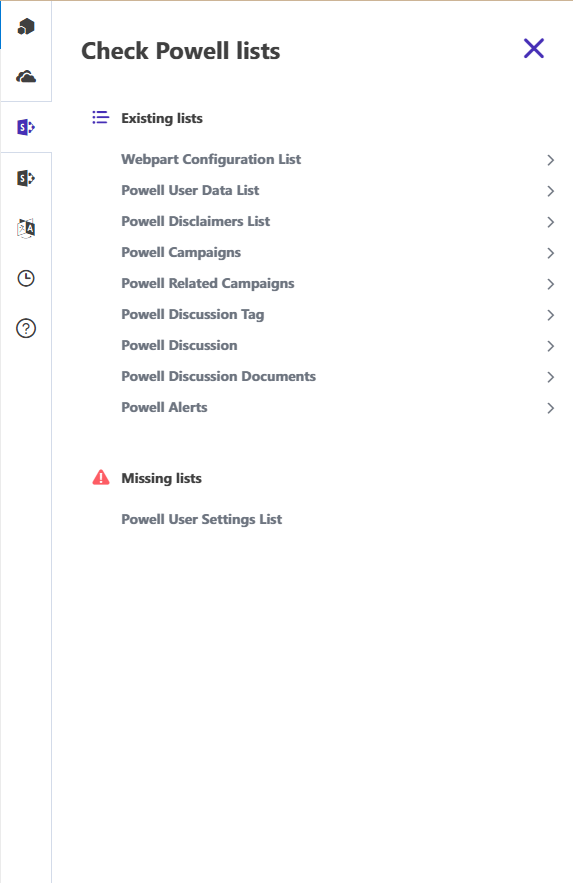This screenshot has width=573, height=883.
Task: Open the Powell cubes icon in sidebar
Action: point(26,26)
